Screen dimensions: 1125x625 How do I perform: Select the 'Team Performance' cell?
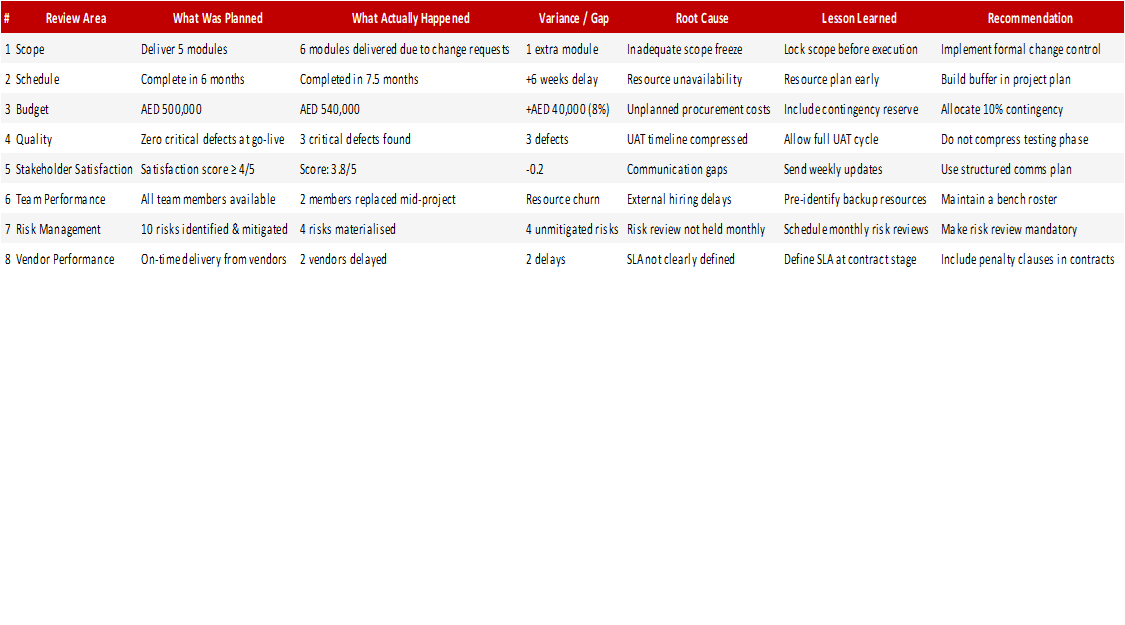point(60,199)
